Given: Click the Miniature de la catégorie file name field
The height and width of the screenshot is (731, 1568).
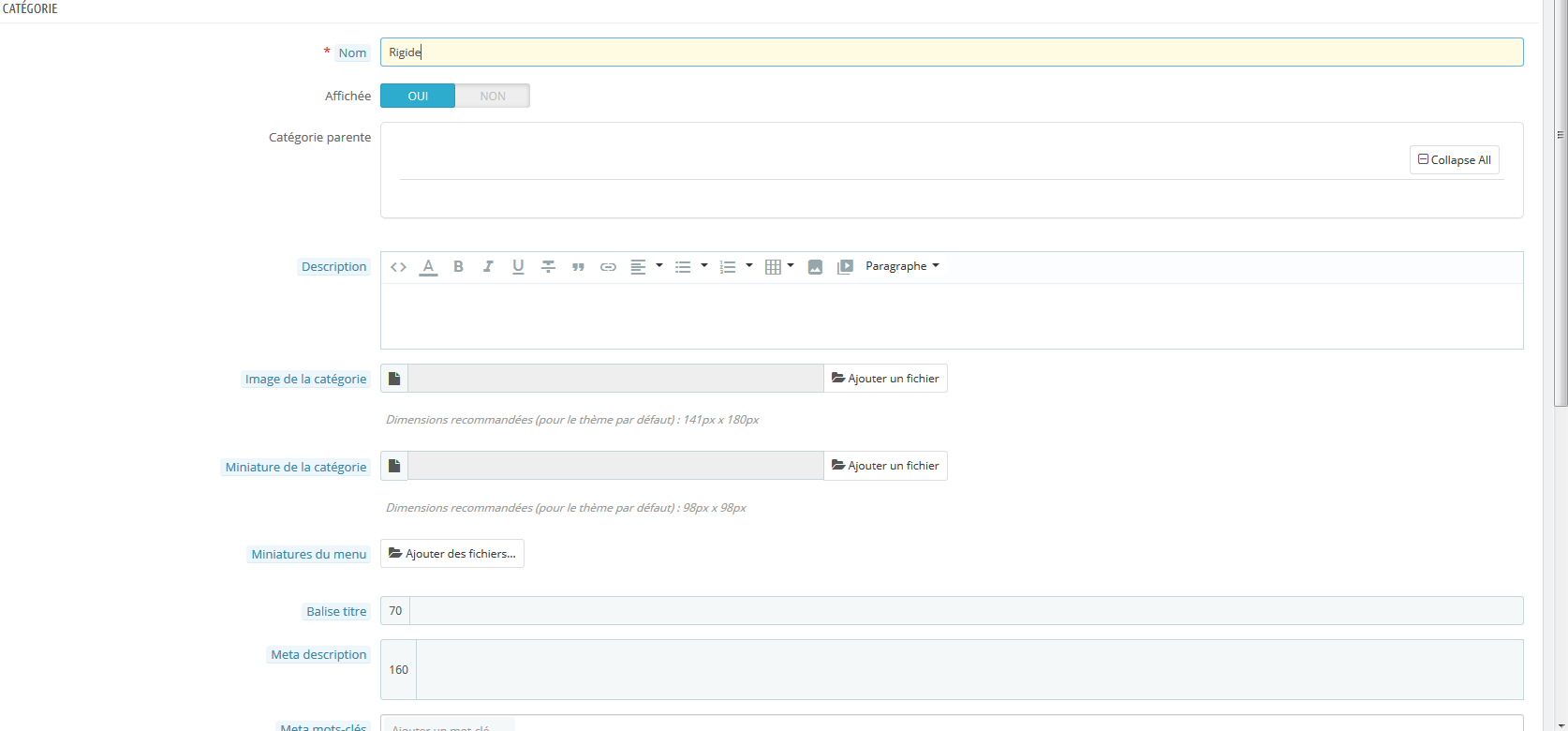Looking at the screenshot, I should pos(615,466).
